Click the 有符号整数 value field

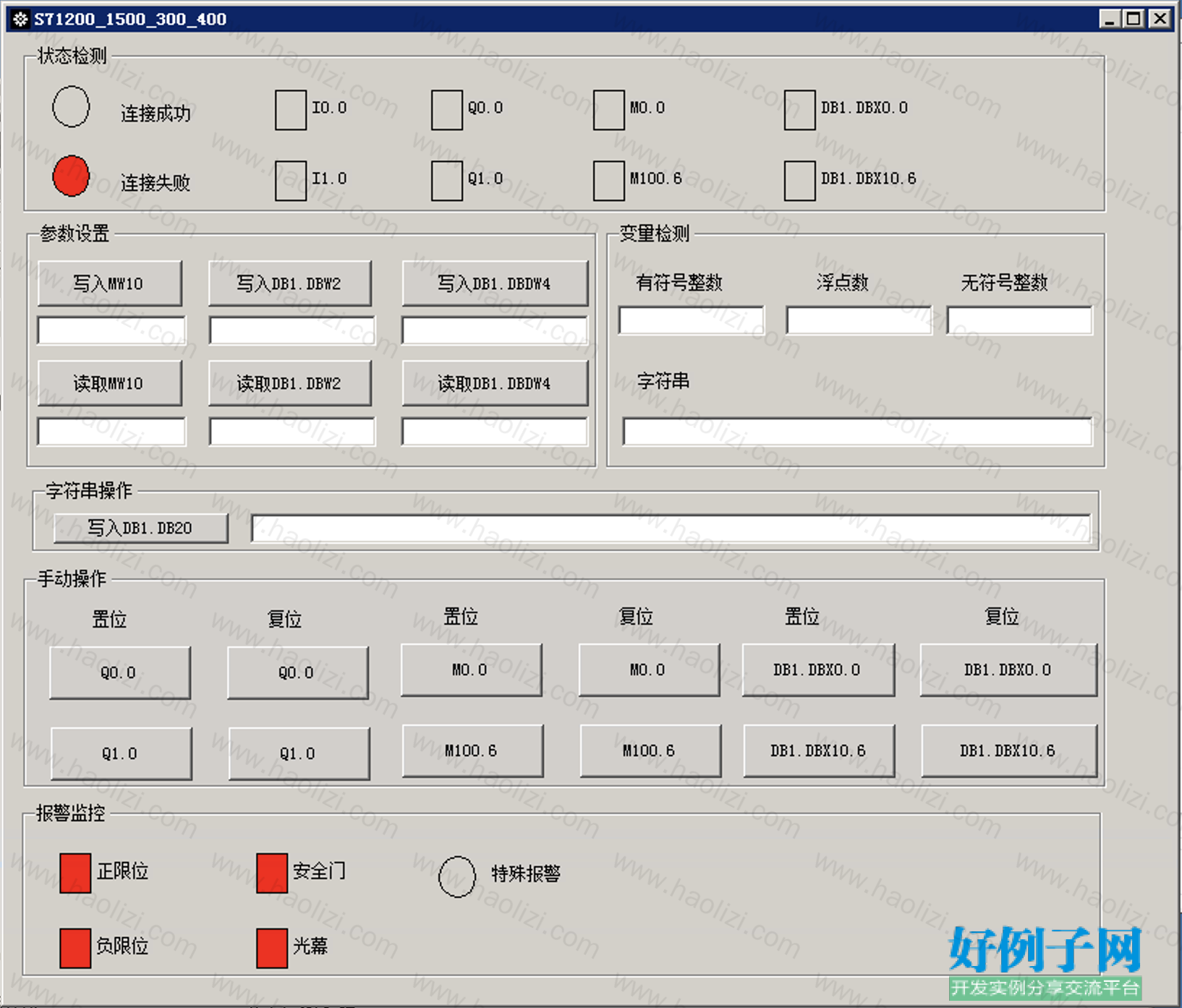pos(692,320)
